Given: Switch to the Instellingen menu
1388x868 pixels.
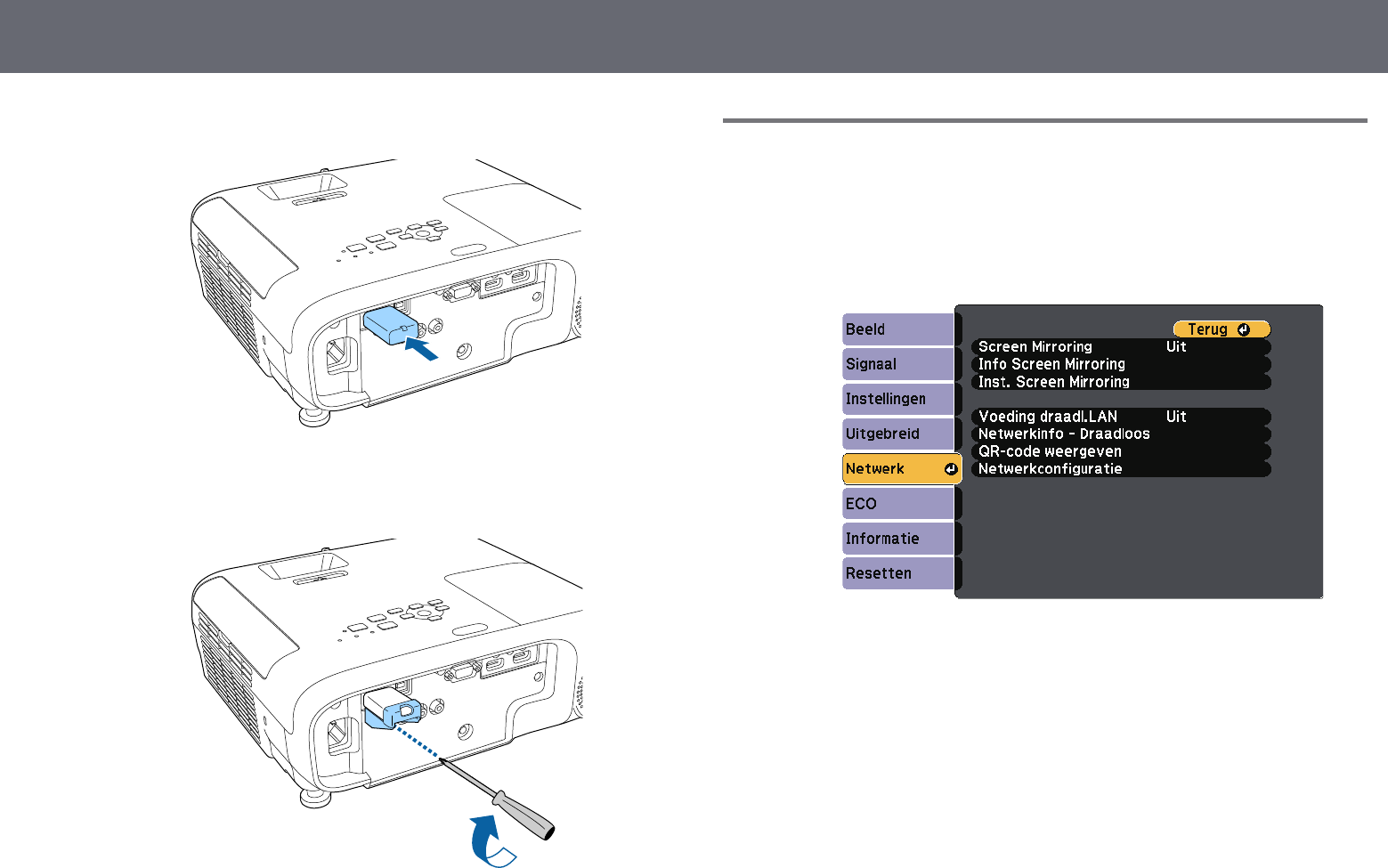Looking at the screenshot, I should pyautogui.click(x=897, y=399).
